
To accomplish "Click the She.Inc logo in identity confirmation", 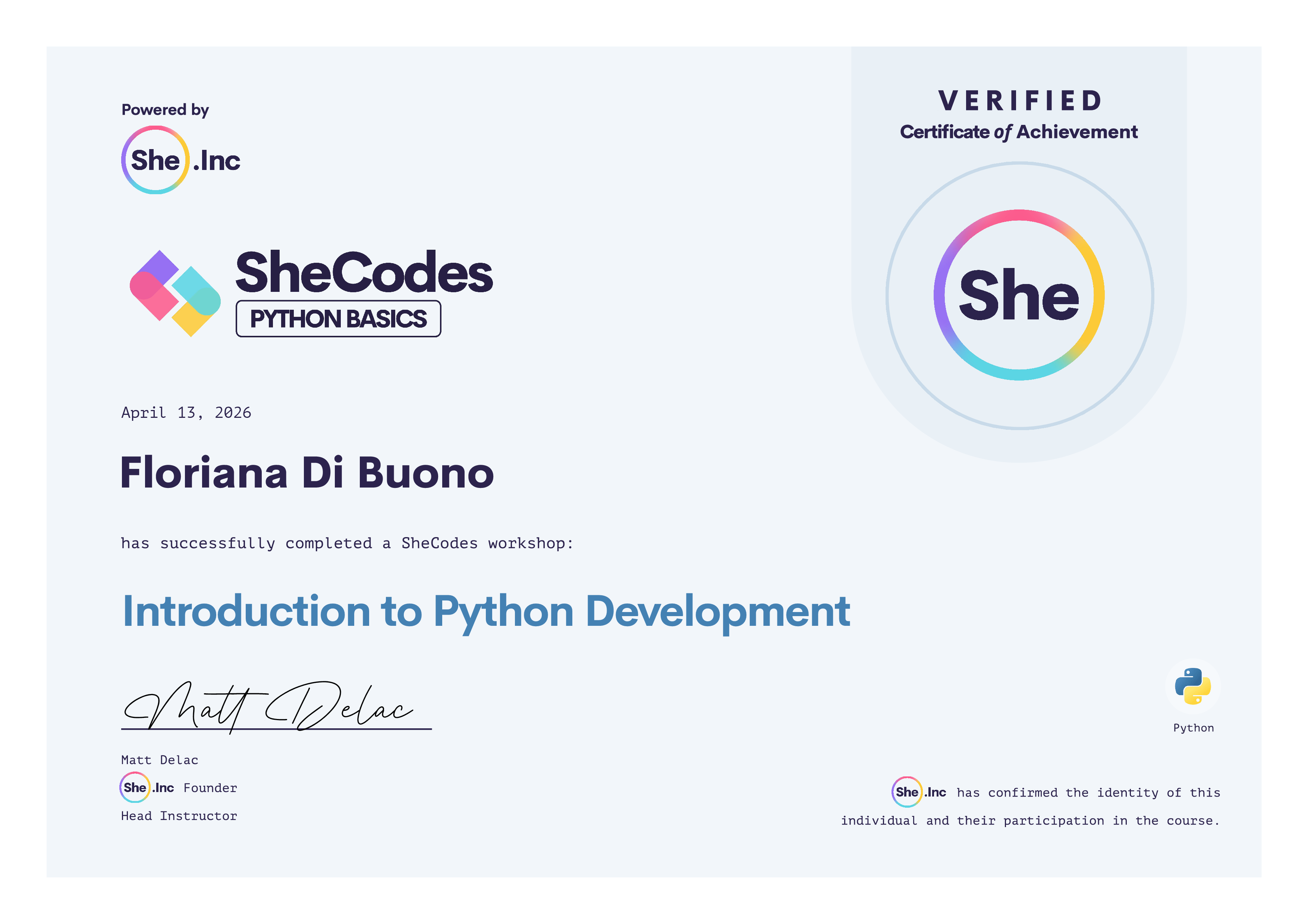I will [918, 792].
